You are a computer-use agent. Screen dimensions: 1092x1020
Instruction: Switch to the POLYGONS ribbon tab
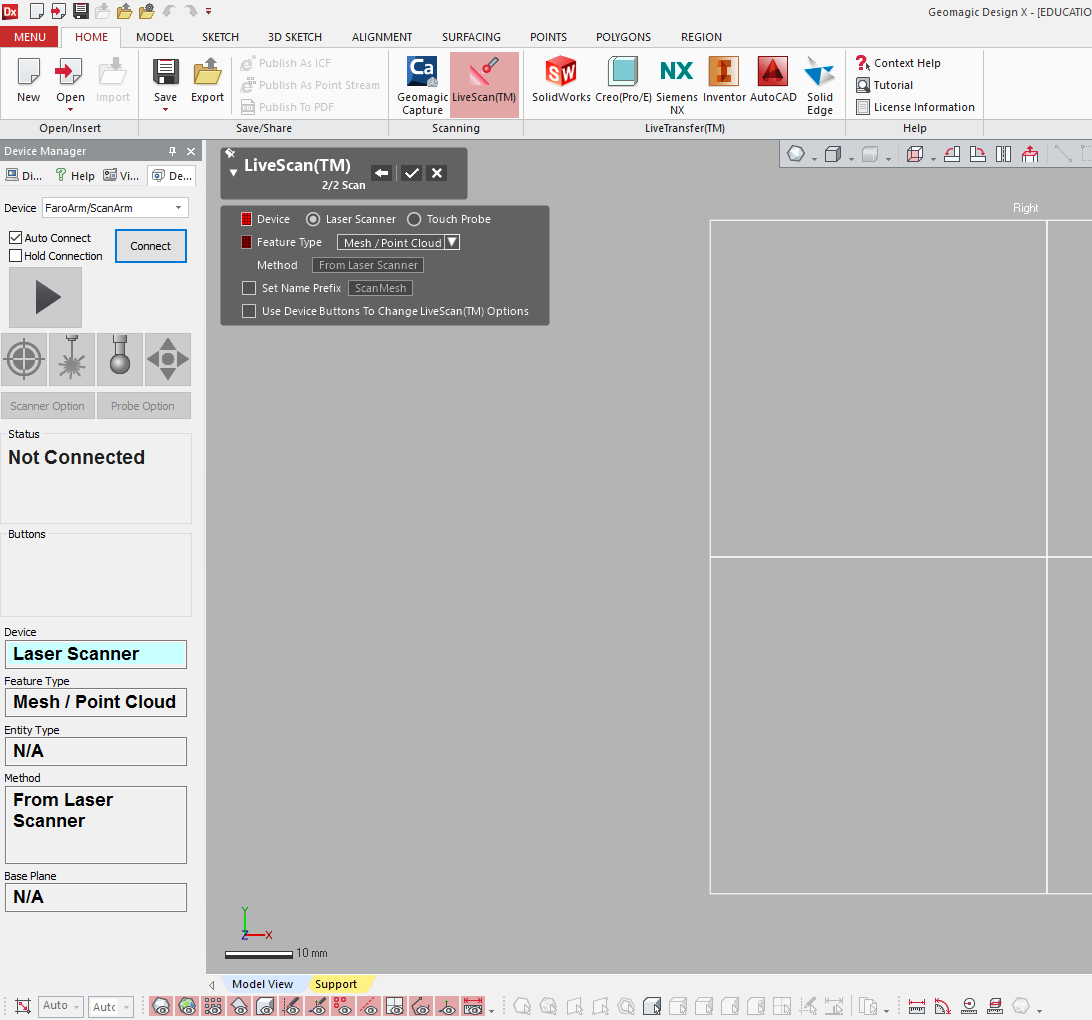click(623, 37)
